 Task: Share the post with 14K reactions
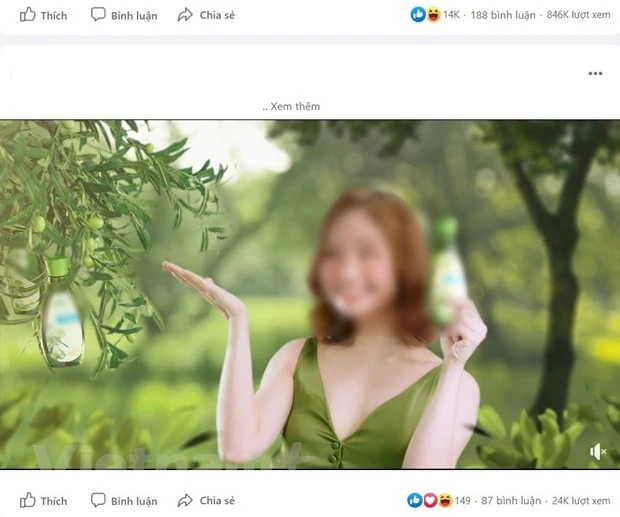(x=206, y=15)
